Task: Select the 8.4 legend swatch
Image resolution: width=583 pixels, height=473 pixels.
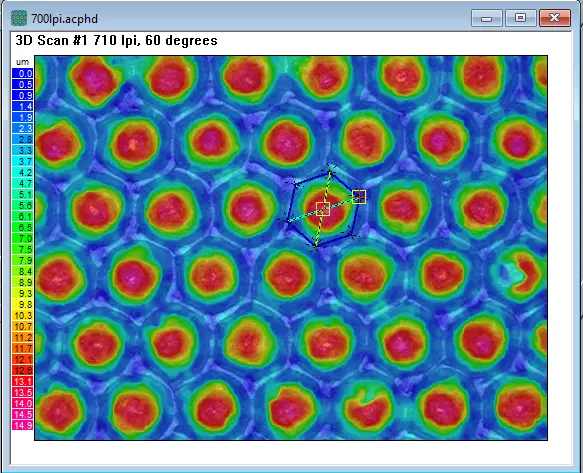Action: tap(22, 271)
